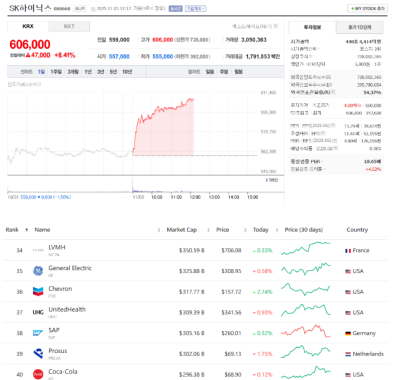Click the Prosus logo icon
Image resolution: width=400 pixels, height=380 pixels.
(x=38, y=353)
